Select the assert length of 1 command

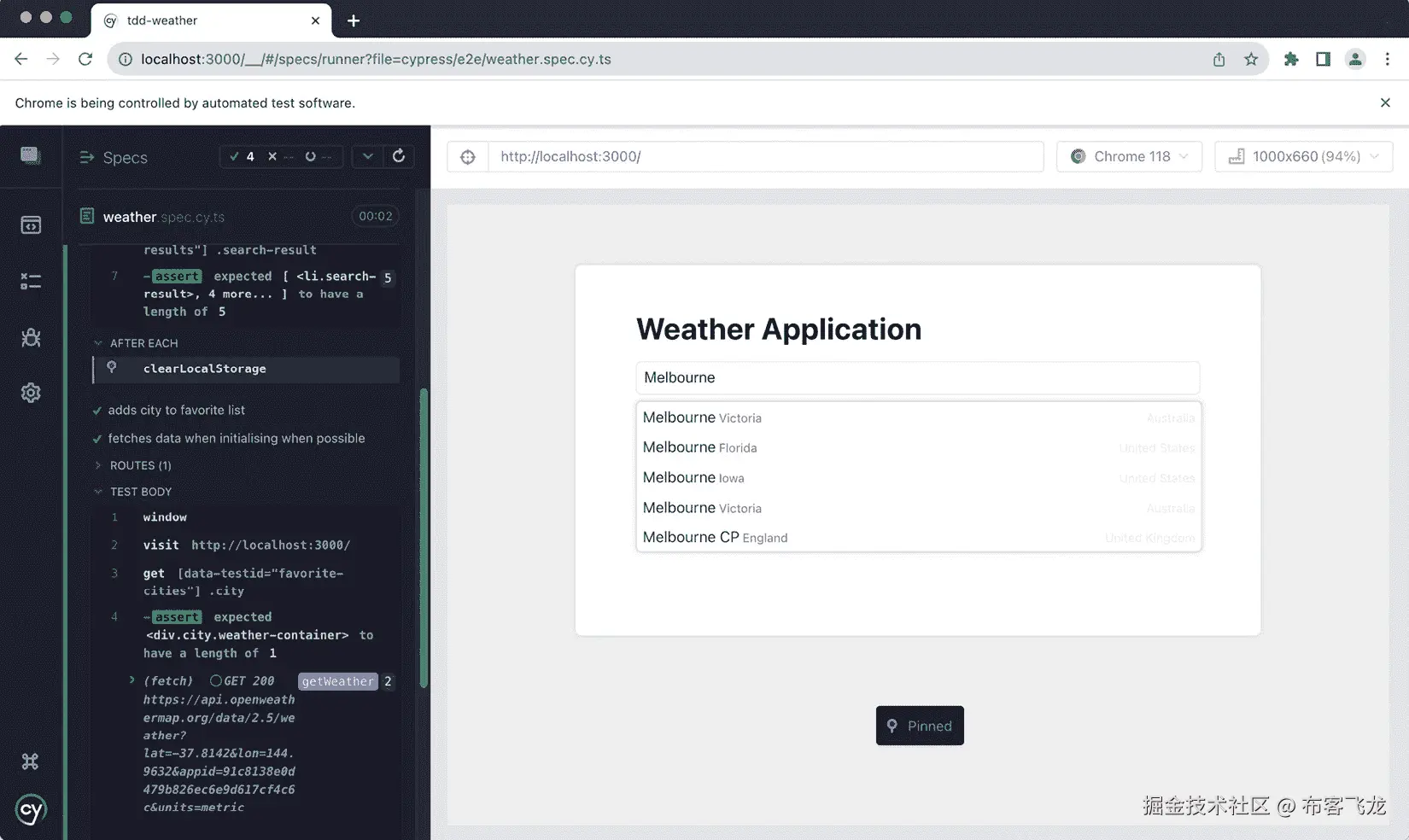pos(248,635)
